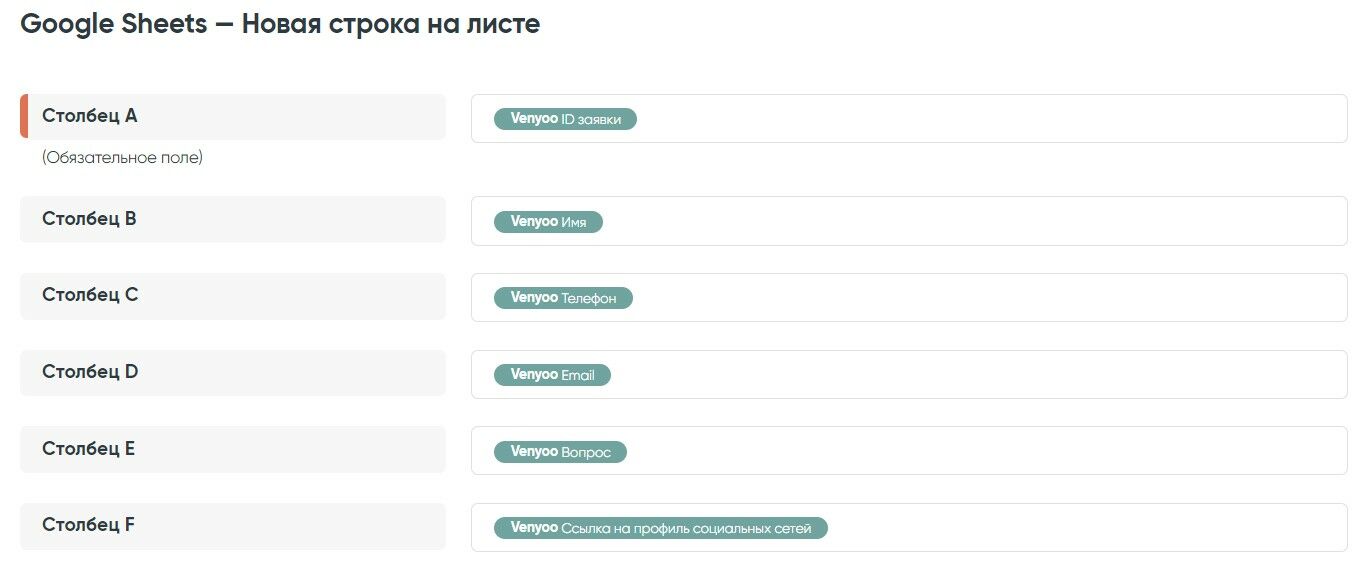The image size is (1364, 572).
Task: Focus the Столбец C input field
Action: click(x=990, y=298)
